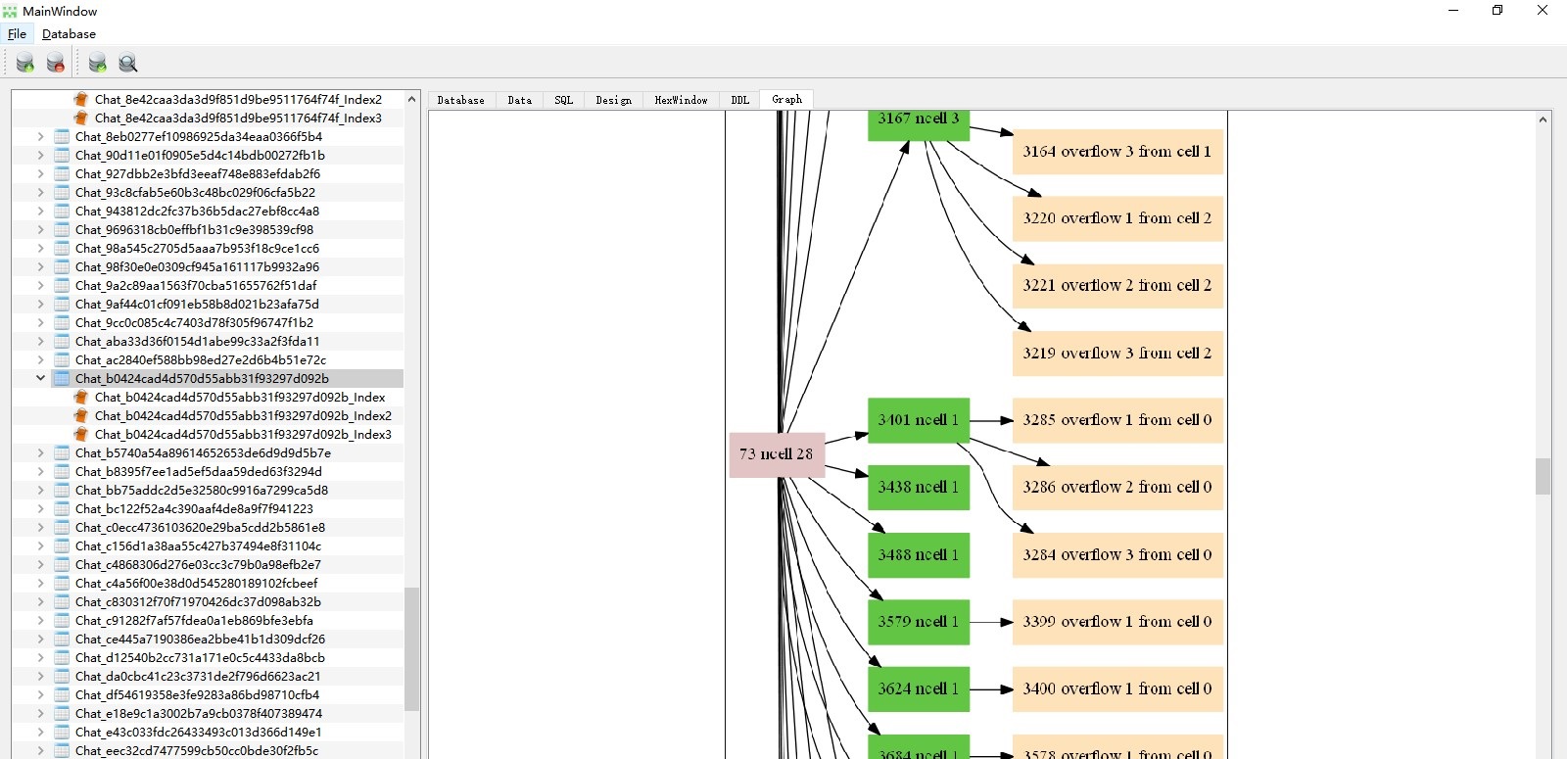Viewport: 1568px width, 759px height.
Task: Expand Chat_9696318cb0effbf1b31c9e398539cf98 node
Action: [x=40, y=229]
